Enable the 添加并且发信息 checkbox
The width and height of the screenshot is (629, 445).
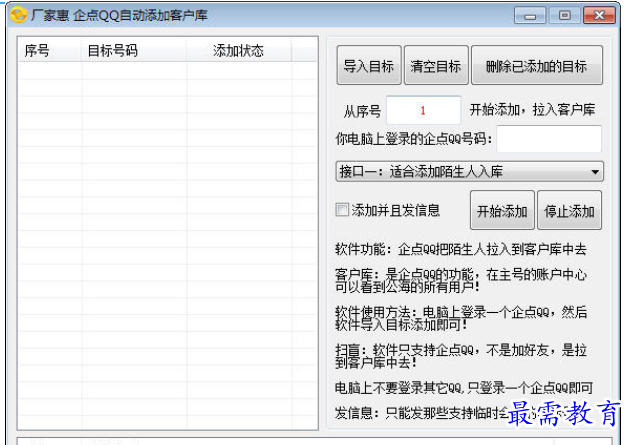click(x=342, y=210)
